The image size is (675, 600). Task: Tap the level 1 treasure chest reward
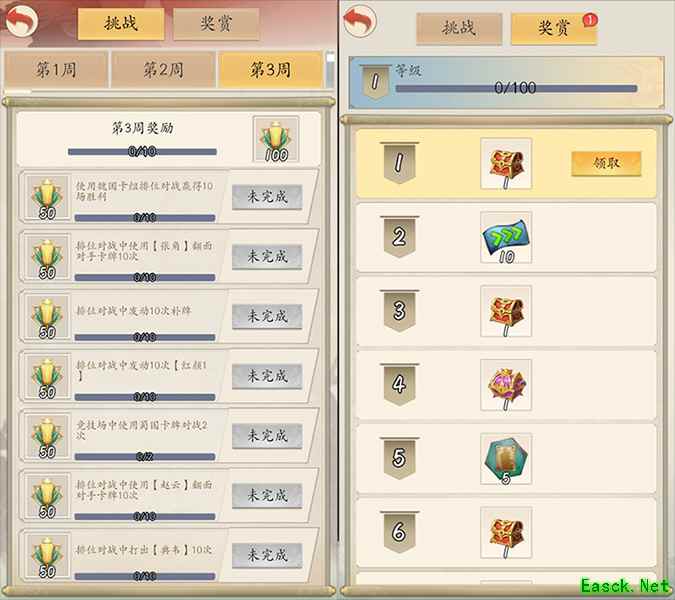tap(506, 164)
